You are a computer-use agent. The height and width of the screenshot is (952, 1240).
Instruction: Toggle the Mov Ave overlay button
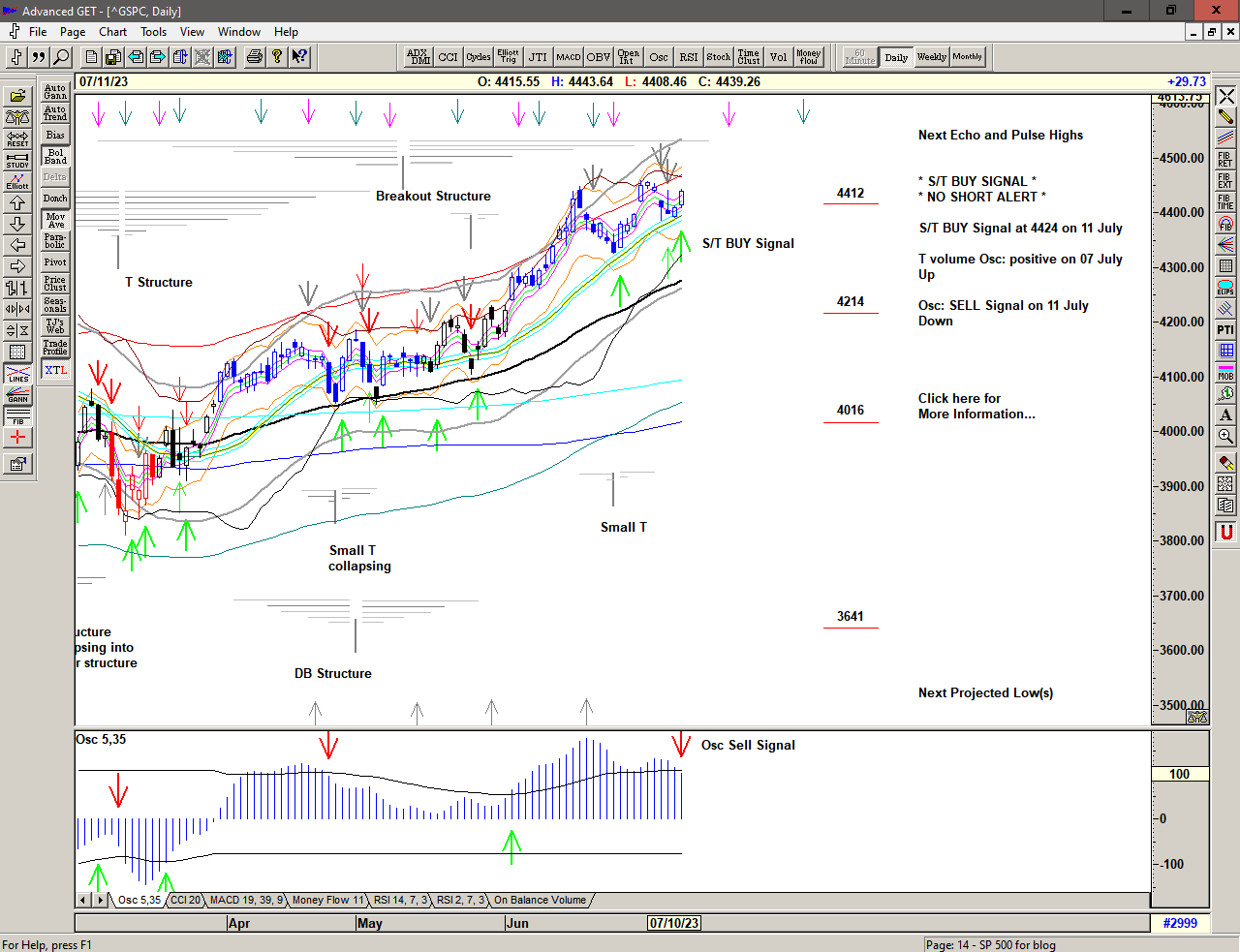55,221
